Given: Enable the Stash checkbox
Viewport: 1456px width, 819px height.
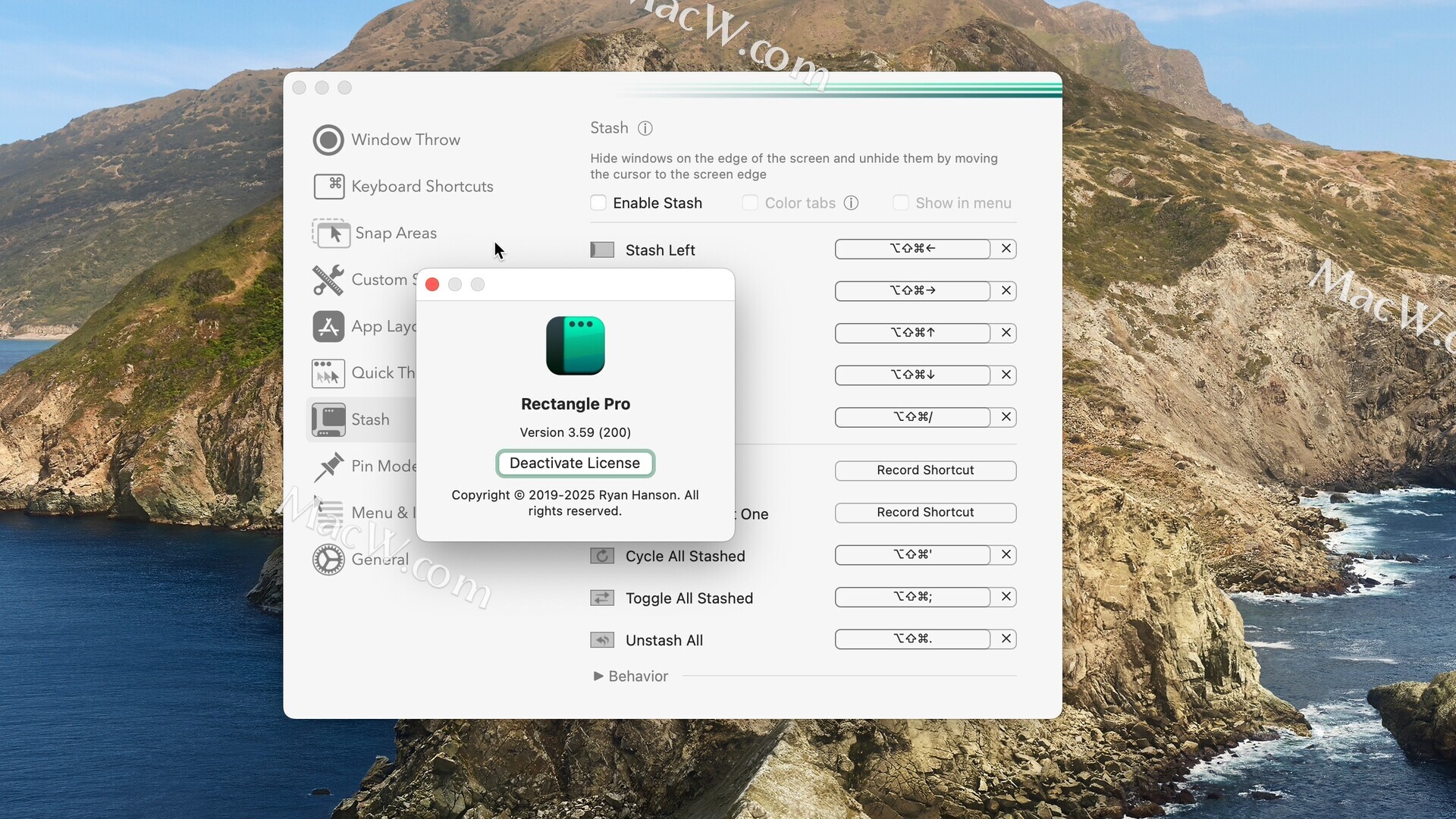Looking at the screenshot, I should pyautogui.click(x=598, y=203).
